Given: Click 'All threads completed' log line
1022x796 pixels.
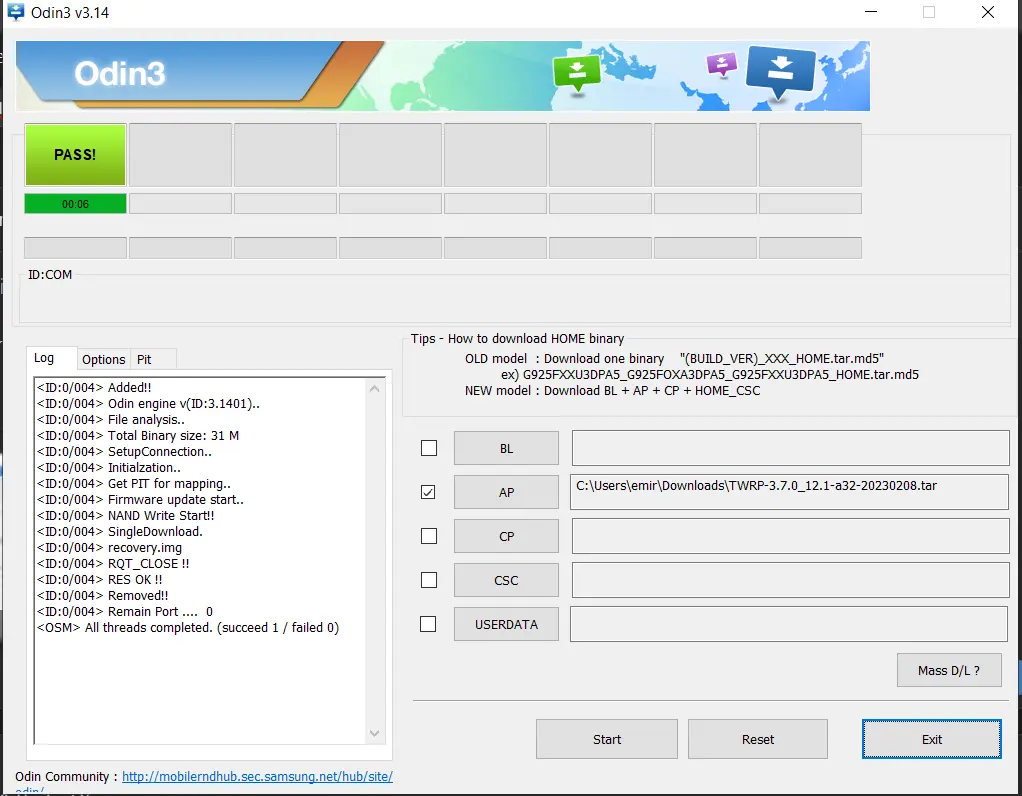Looking at the screenshot, I should point(188,628).
